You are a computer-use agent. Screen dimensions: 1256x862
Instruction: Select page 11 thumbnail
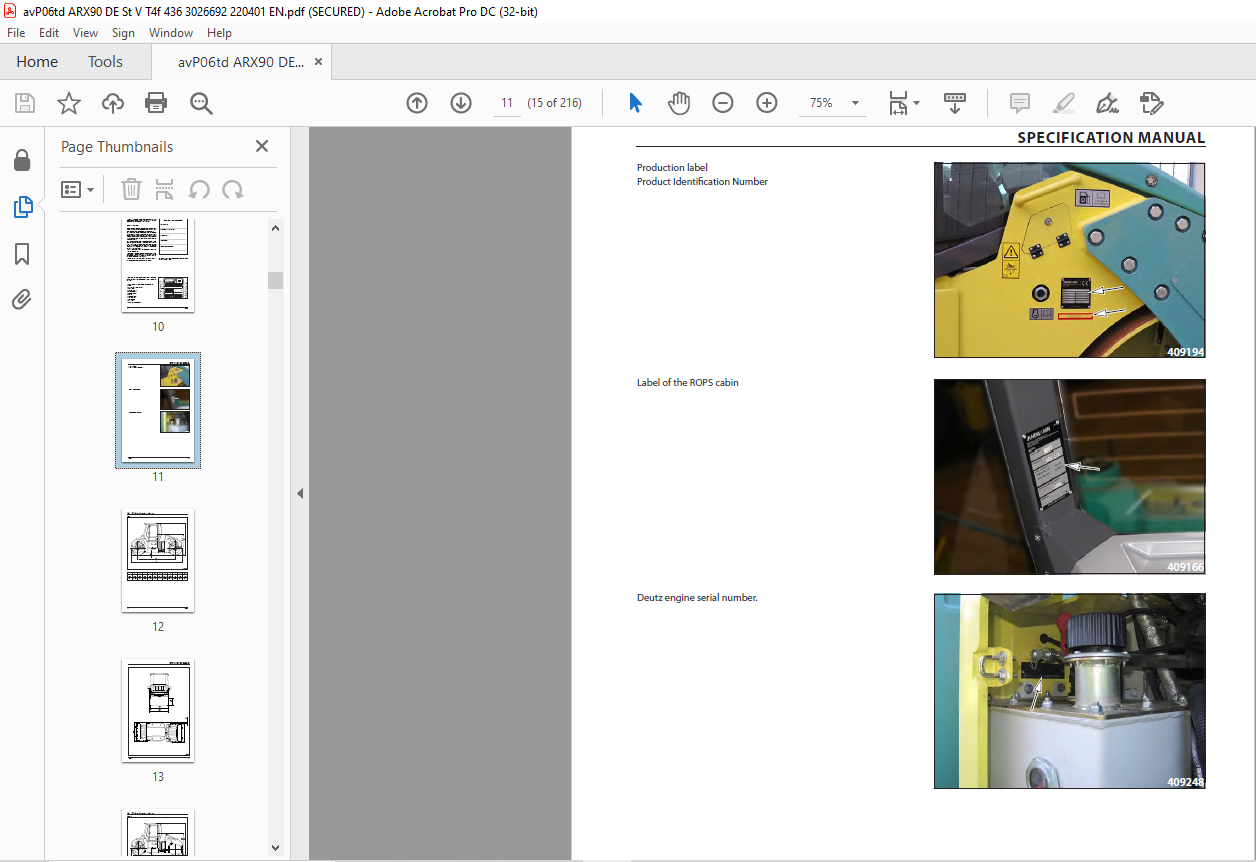coord(158,410)
